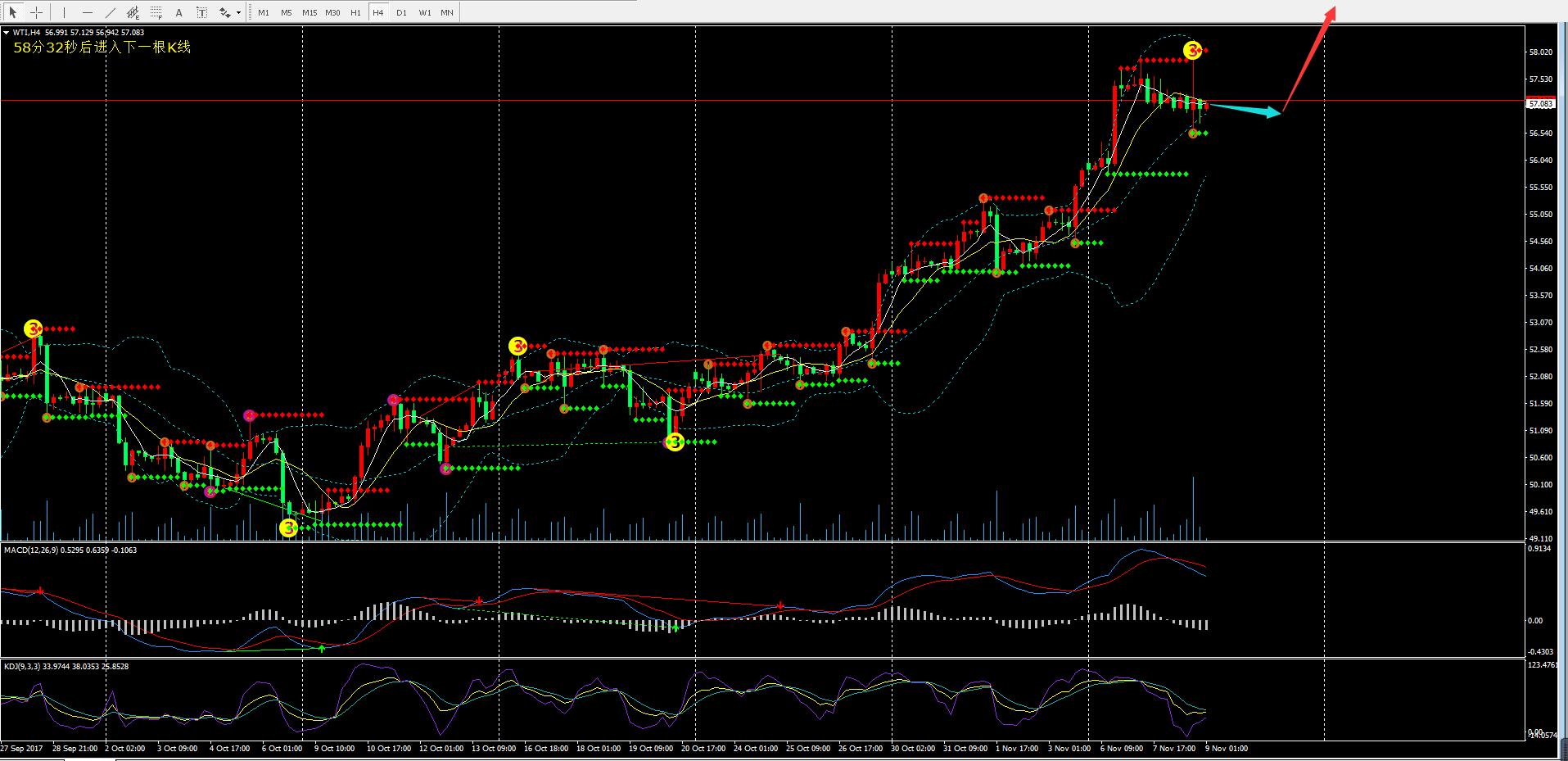Screen dimensions: 1568x761
Task: Choose the text 'A' drawing tool
Action: point(179,12)
